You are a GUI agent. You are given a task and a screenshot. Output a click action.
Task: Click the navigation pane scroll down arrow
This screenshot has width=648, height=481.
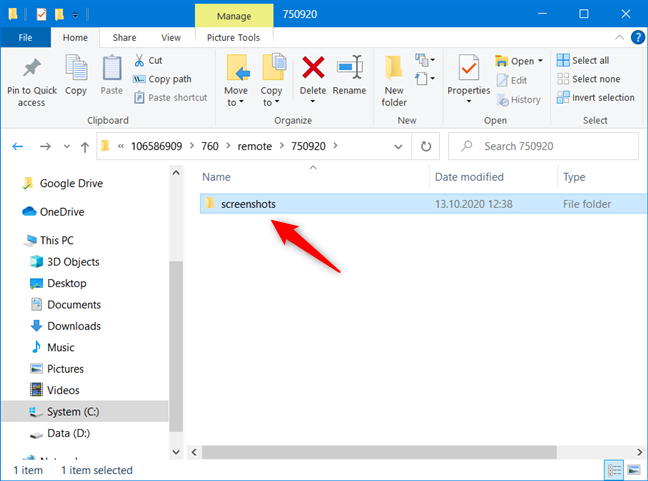click(176, 452)
